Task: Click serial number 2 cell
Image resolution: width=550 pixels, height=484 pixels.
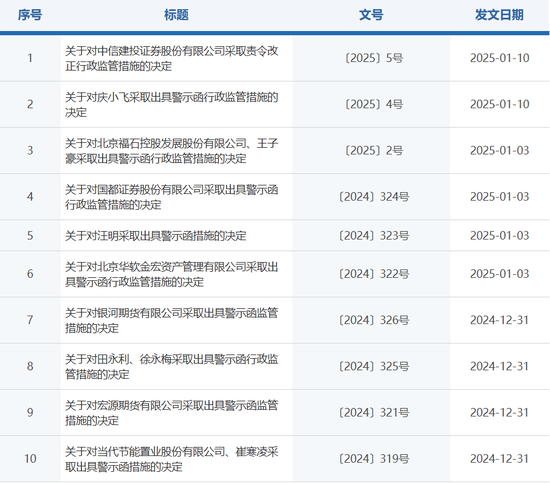Action: (x=30, y=105)
